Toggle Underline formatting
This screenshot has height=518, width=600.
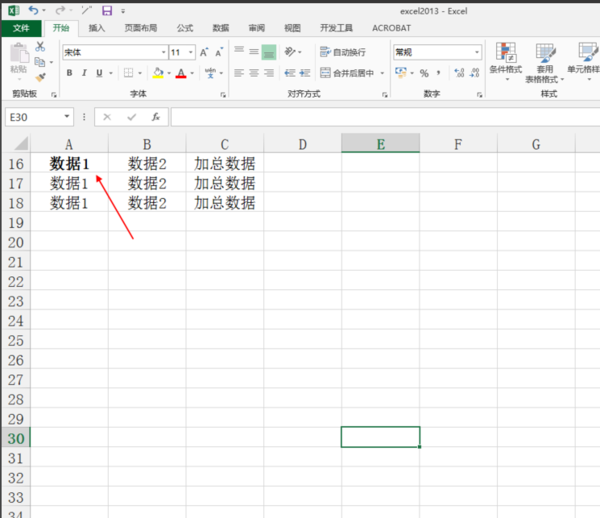click(x=99, y=73)
